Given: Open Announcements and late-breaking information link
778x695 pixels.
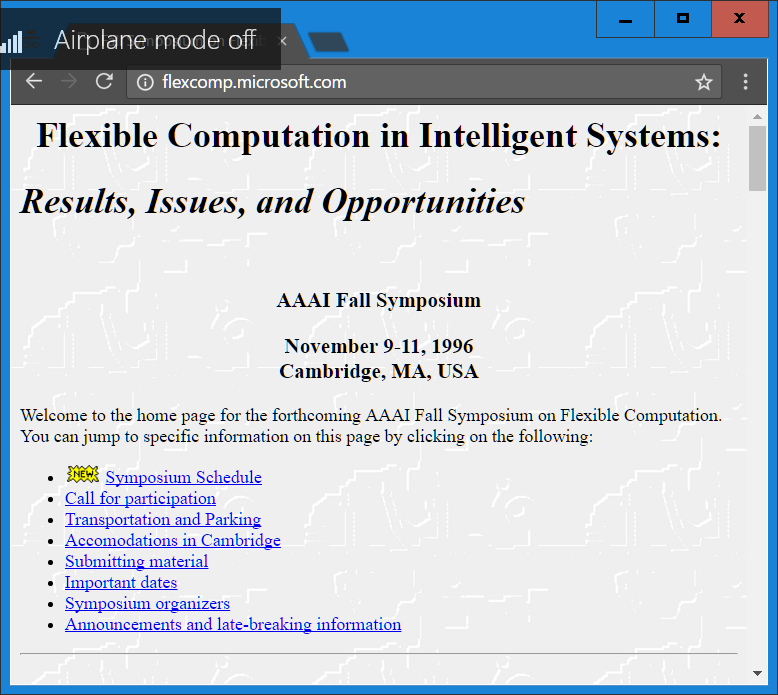Looking at the screenshot, I should (x=233, y=625).
